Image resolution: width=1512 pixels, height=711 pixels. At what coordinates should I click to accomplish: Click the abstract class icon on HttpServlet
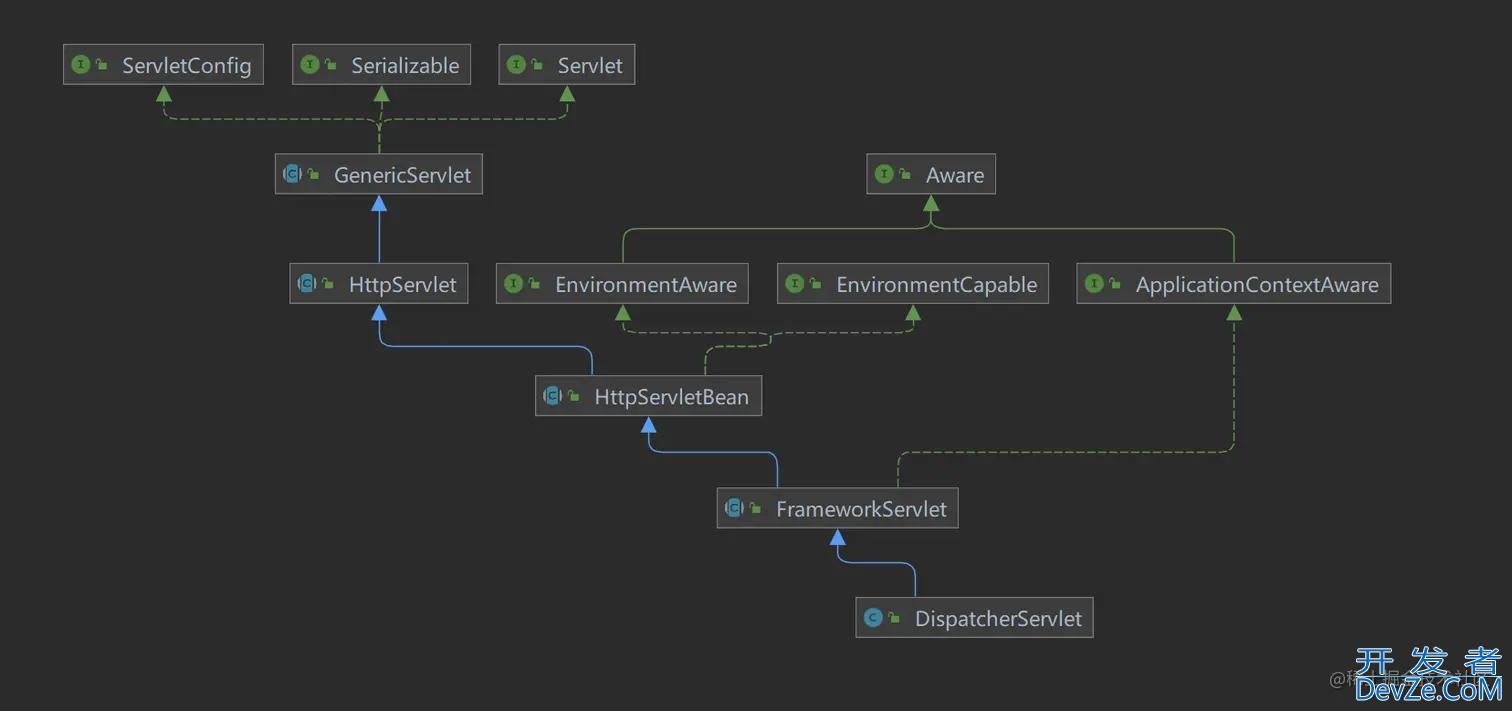pos(308,284)
